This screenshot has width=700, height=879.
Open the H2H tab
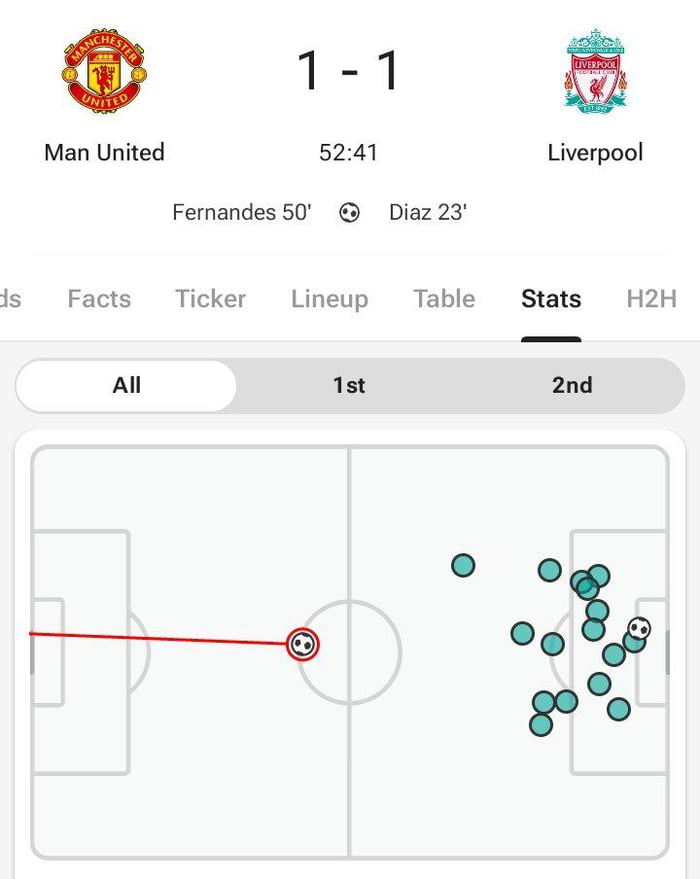pos(650,298)
